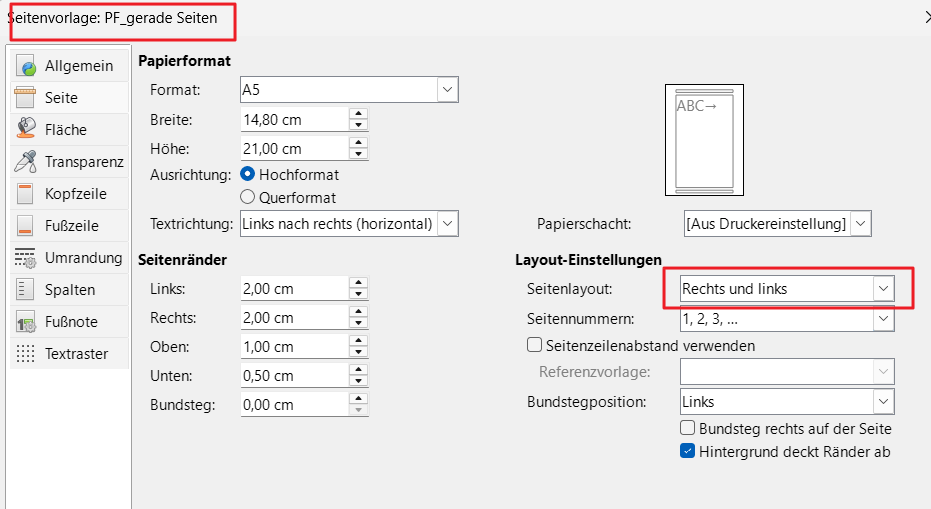931x509 pixels.
Task: Increase the Oben margin value
Action: pos(358,341)
